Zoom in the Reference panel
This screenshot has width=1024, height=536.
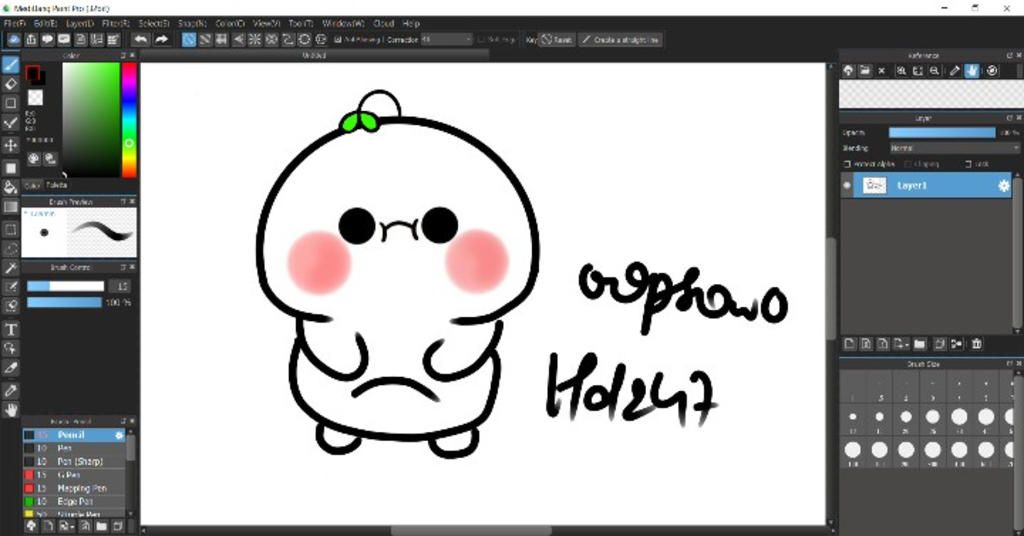[x=901, y=71]
